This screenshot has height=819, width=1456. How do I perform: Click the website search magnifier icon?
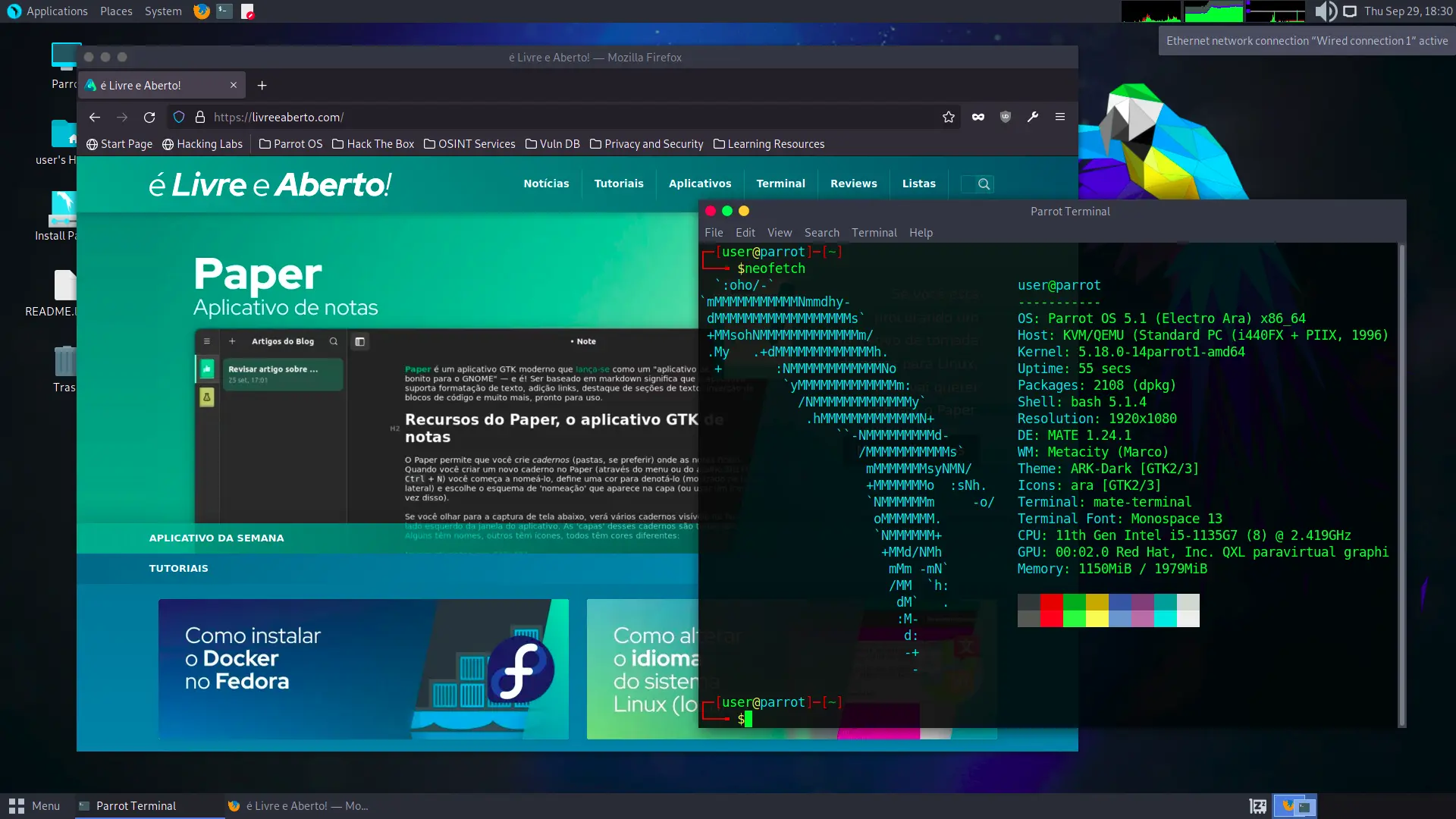(x=984, y=184)
